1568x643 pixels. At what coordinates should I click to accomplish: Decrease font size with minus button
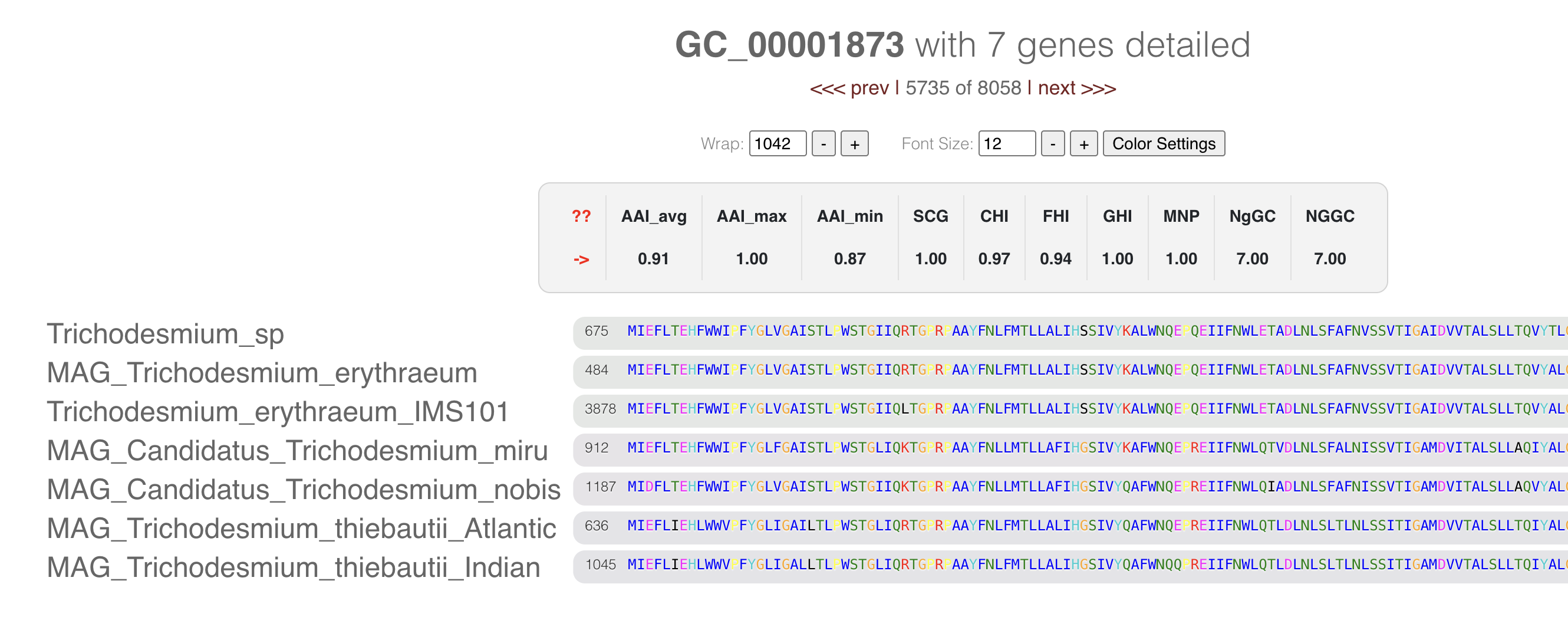[x=1052, y=144]
